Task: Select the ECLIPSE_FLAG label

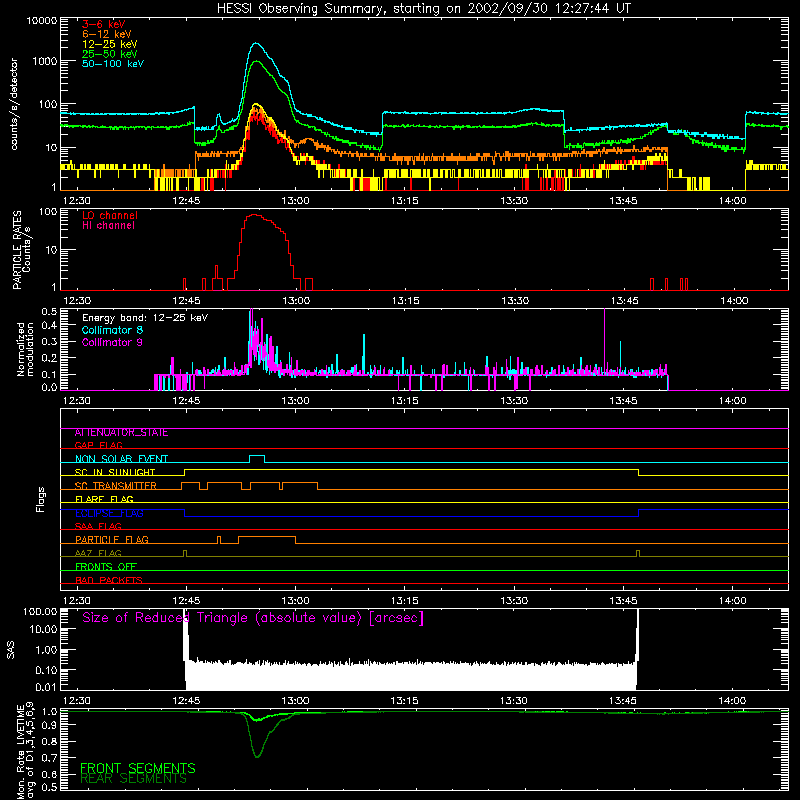Action: point(109,513)
